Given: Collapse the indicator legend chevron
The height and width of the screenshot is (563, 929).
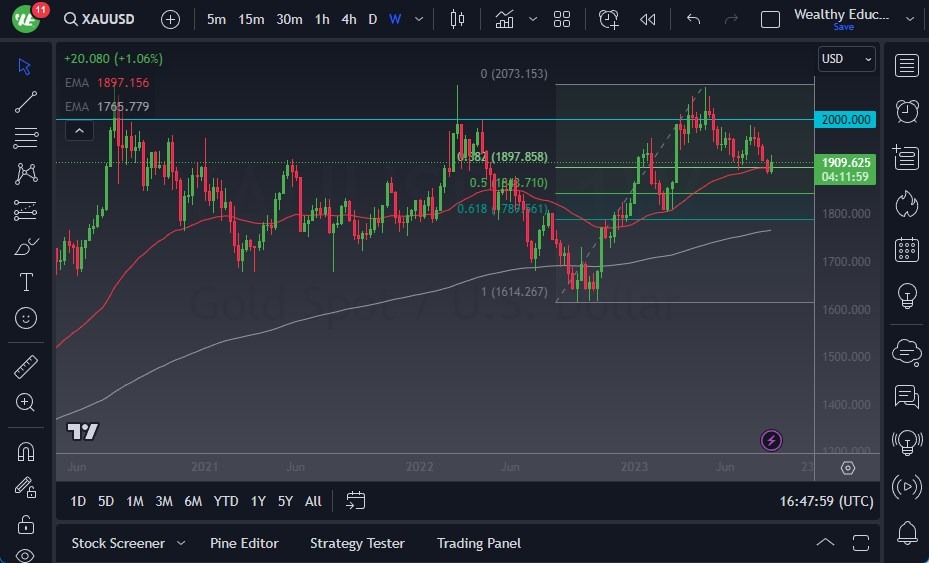Looking at the screenshot, I should pos(79,130).
